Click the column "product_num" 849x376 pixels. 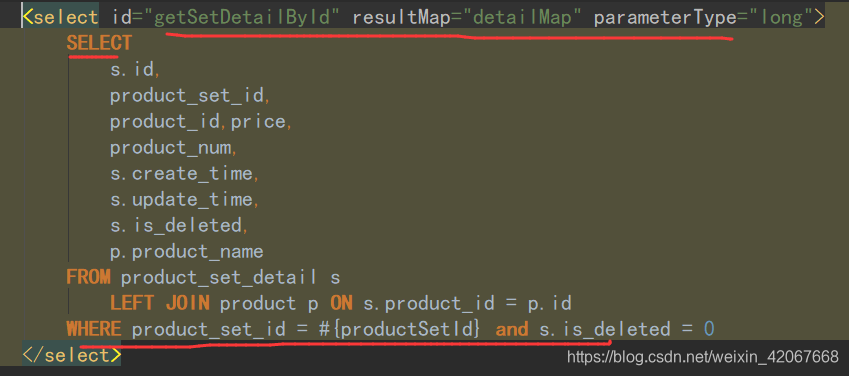click(170, 147)
